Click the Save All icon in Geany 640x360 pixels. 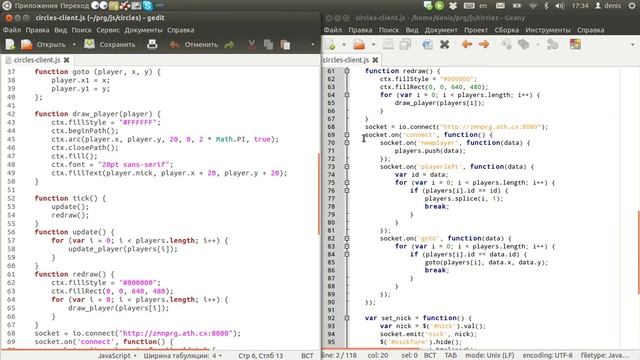[x=405, y=44]
